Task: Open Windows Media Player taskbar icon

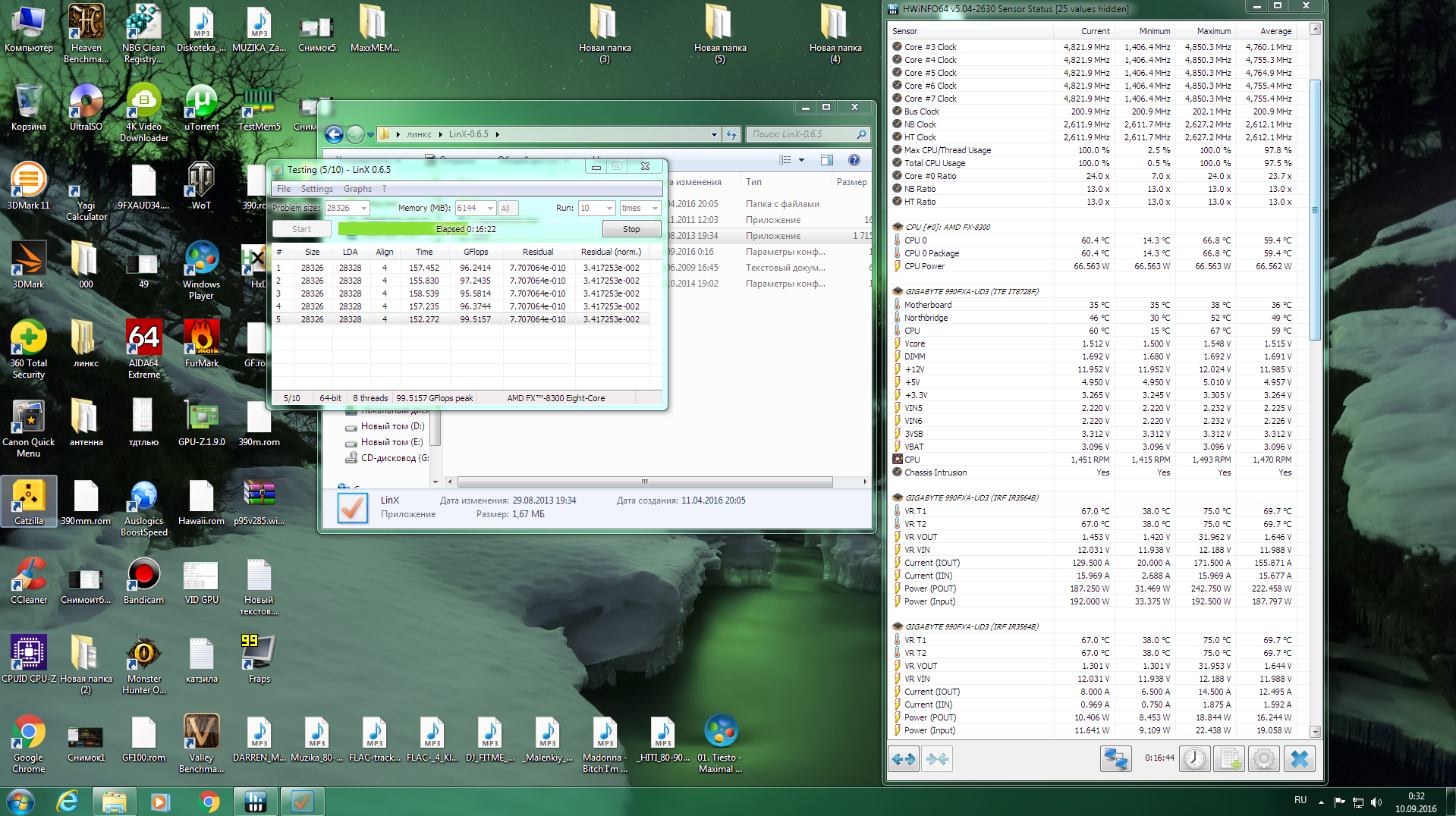Action: (x=160, y=801)
